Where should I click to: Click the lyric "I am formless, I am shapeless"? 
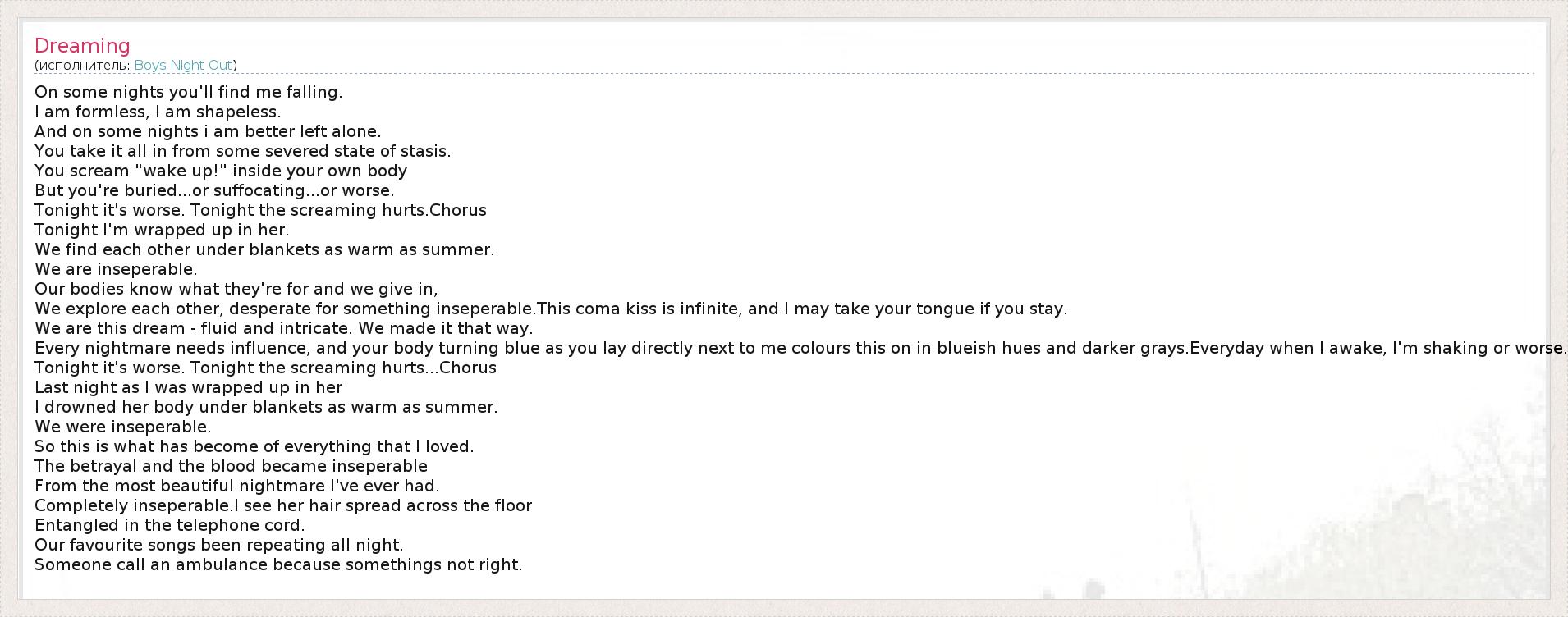tap(158, 112)
